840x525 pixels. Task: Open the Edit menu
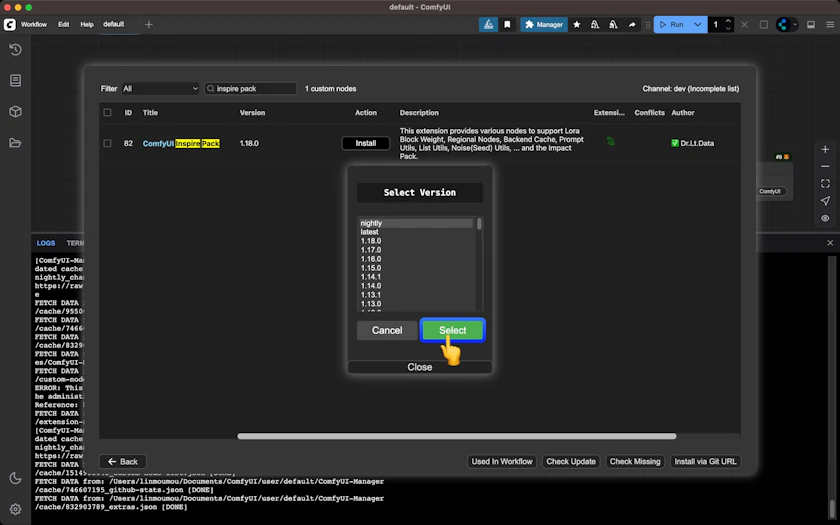coord(63,24)
